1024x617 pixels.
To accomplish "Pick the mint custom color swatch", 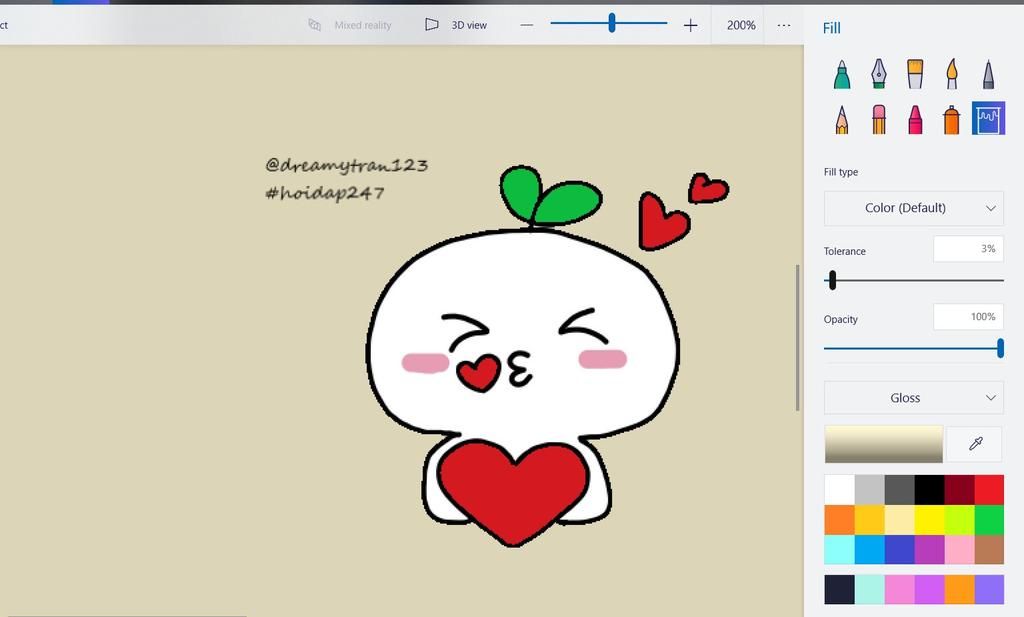I will click(x=869, y=590).
